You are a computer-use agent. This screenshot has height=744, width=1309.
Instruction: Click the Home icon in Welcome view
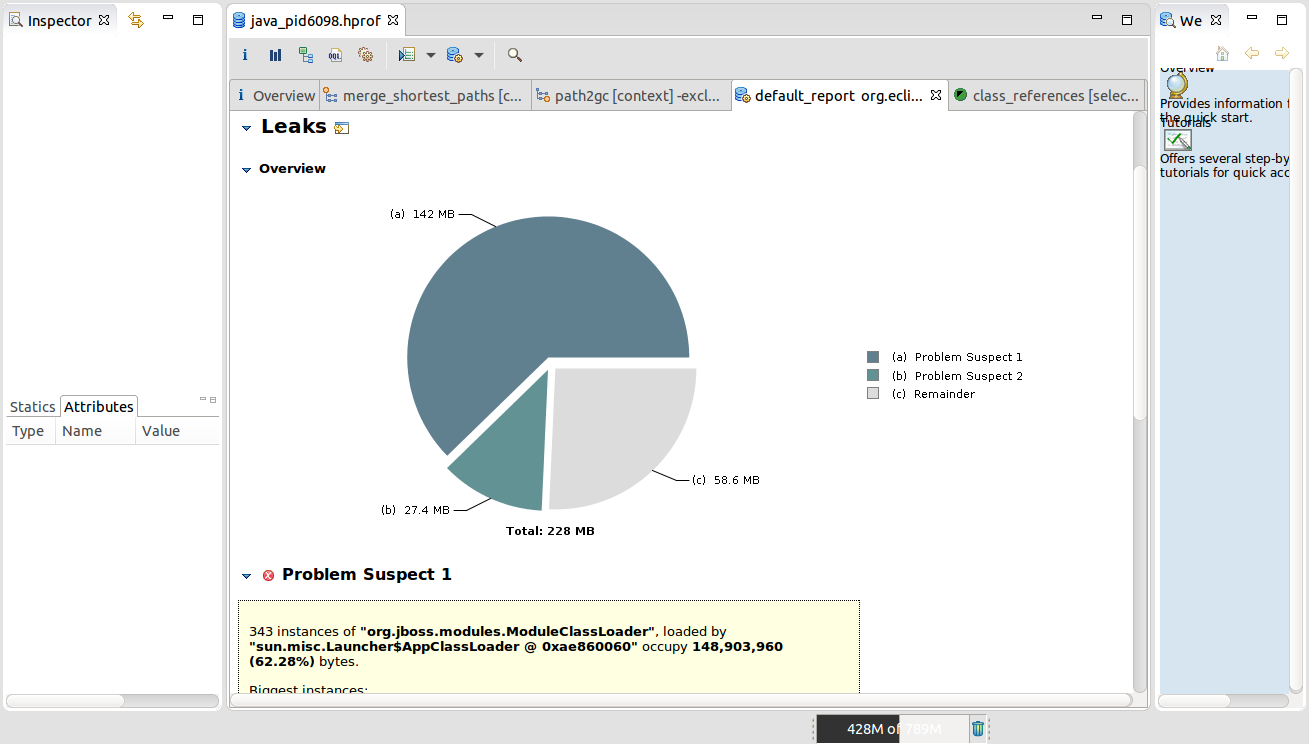click(1222, 53)
